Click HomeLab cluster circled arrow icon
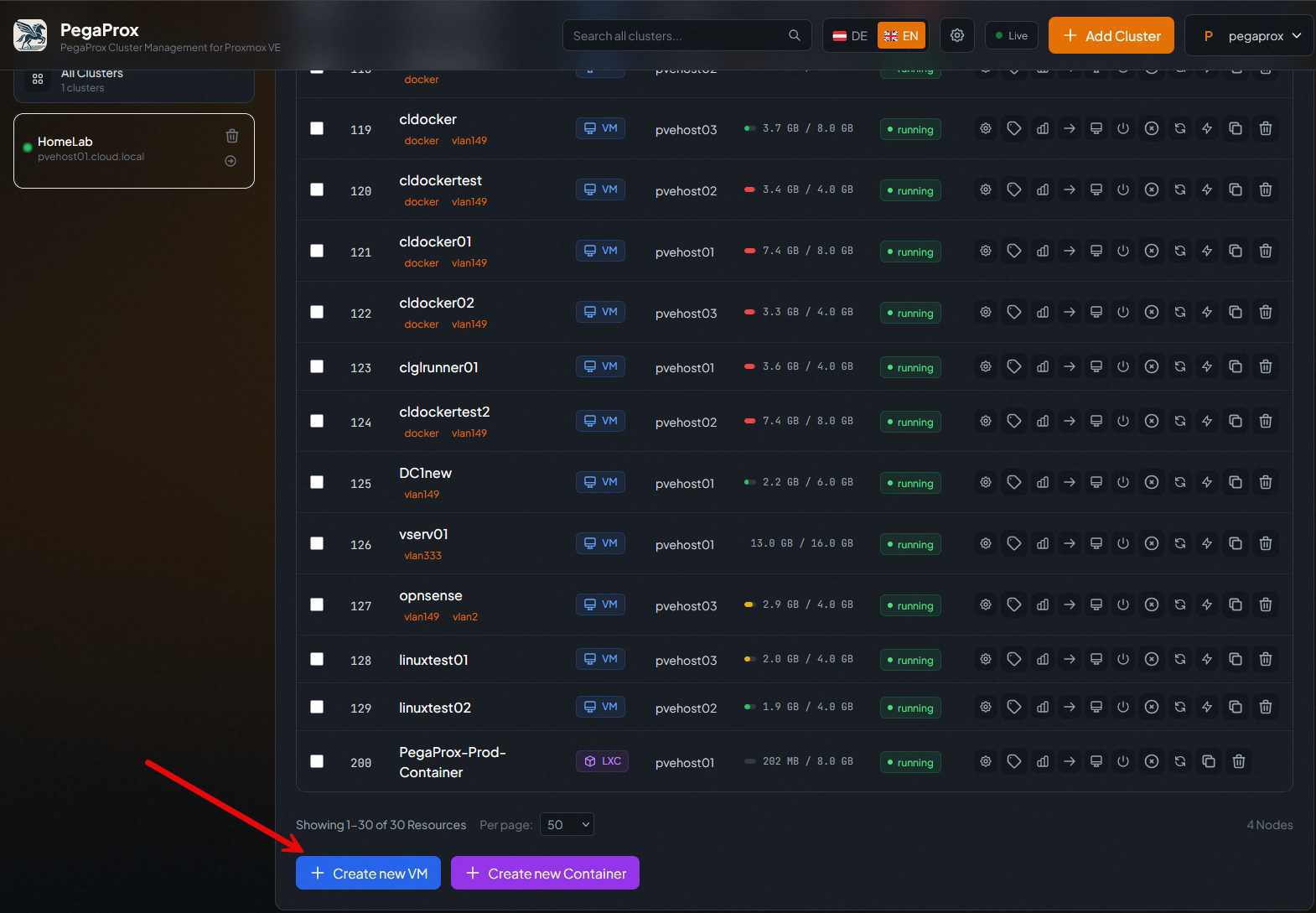Viewport: 1316px width, 913px height. (231, 161)
